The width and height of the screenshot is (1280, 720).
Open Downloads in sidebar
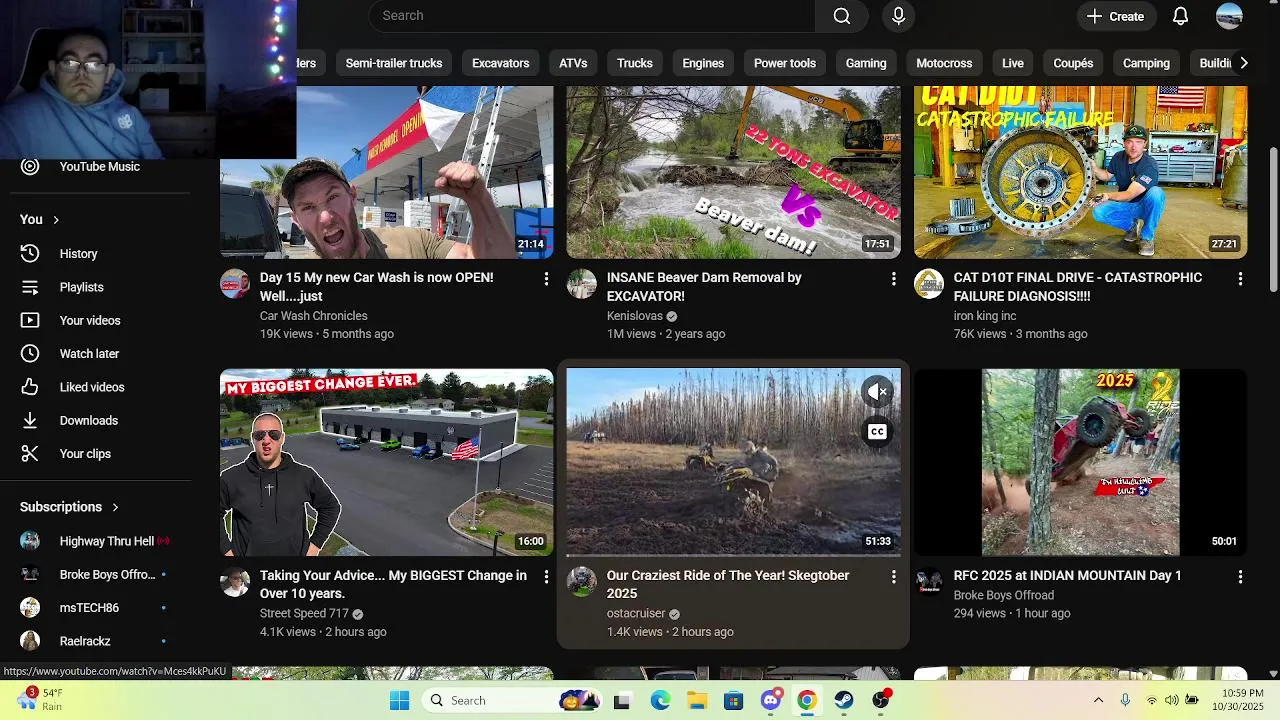coord(98,421)
